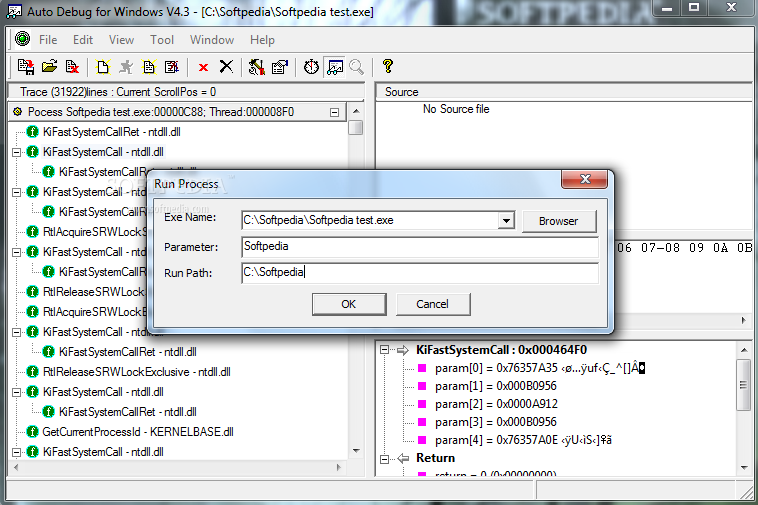The image size is (758, 505).
Task: Click trace tree scrollbar up arrow
Action: point(356,111)
